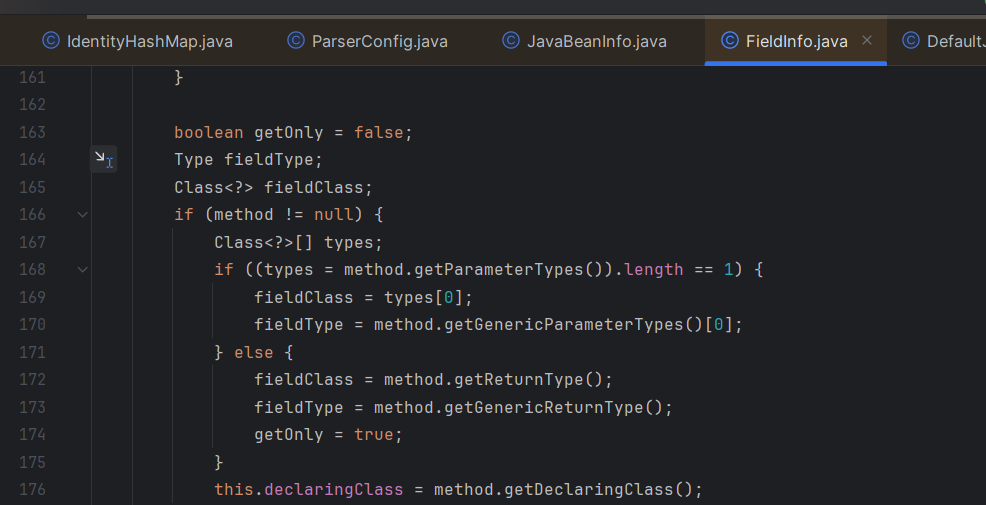Click line number 163 in the gutter

coord(32,132)
